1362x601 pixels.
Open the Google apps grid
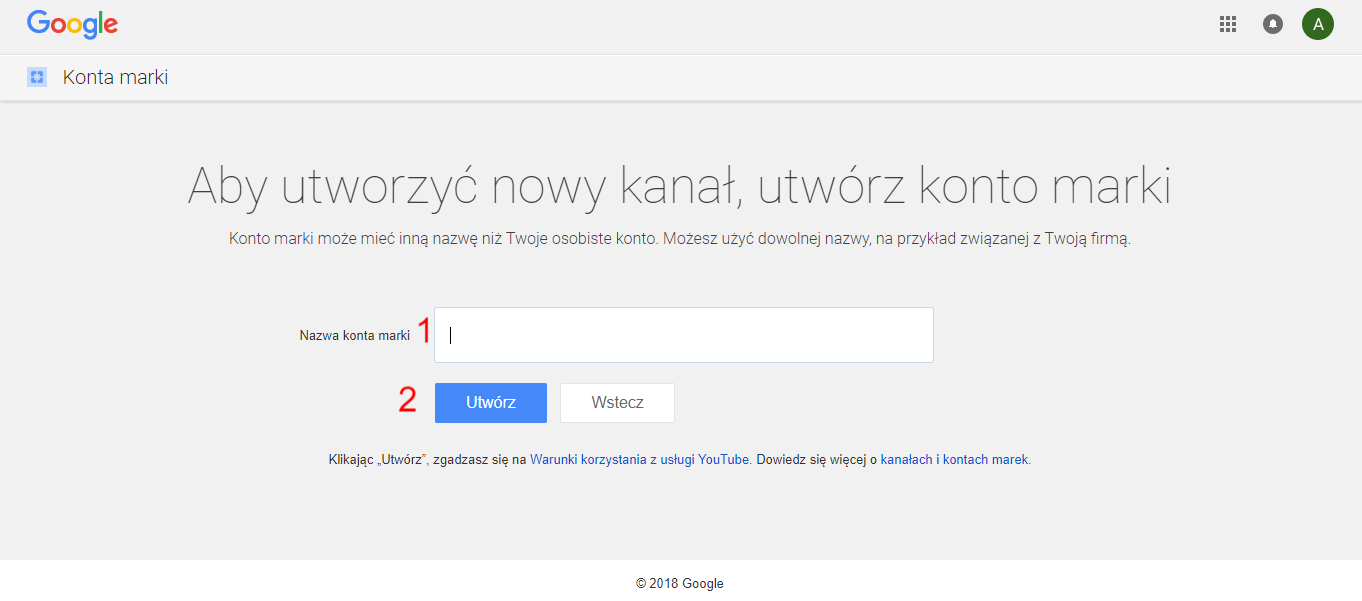[x=1228, y=24]
